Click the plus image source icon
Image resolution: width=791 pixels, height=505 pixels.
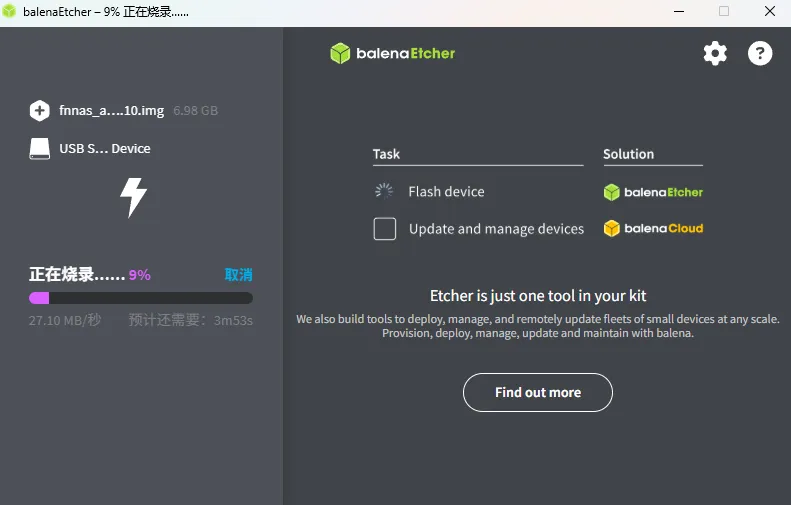click(x=39, y=110)
